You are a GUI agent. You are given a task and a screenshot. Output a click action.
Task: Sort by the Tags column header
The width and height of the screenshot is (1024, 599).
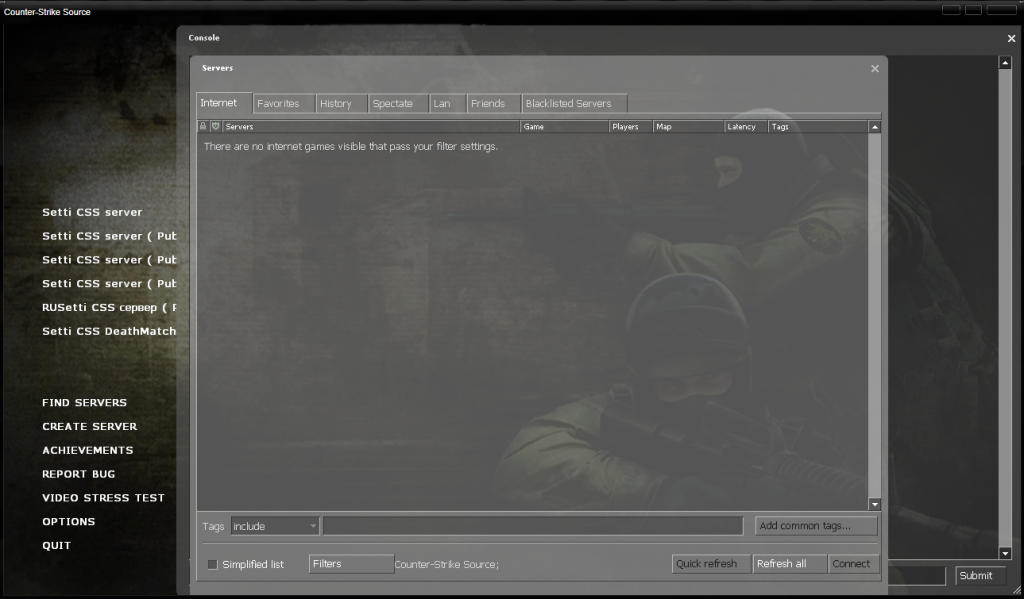(818, 127)
